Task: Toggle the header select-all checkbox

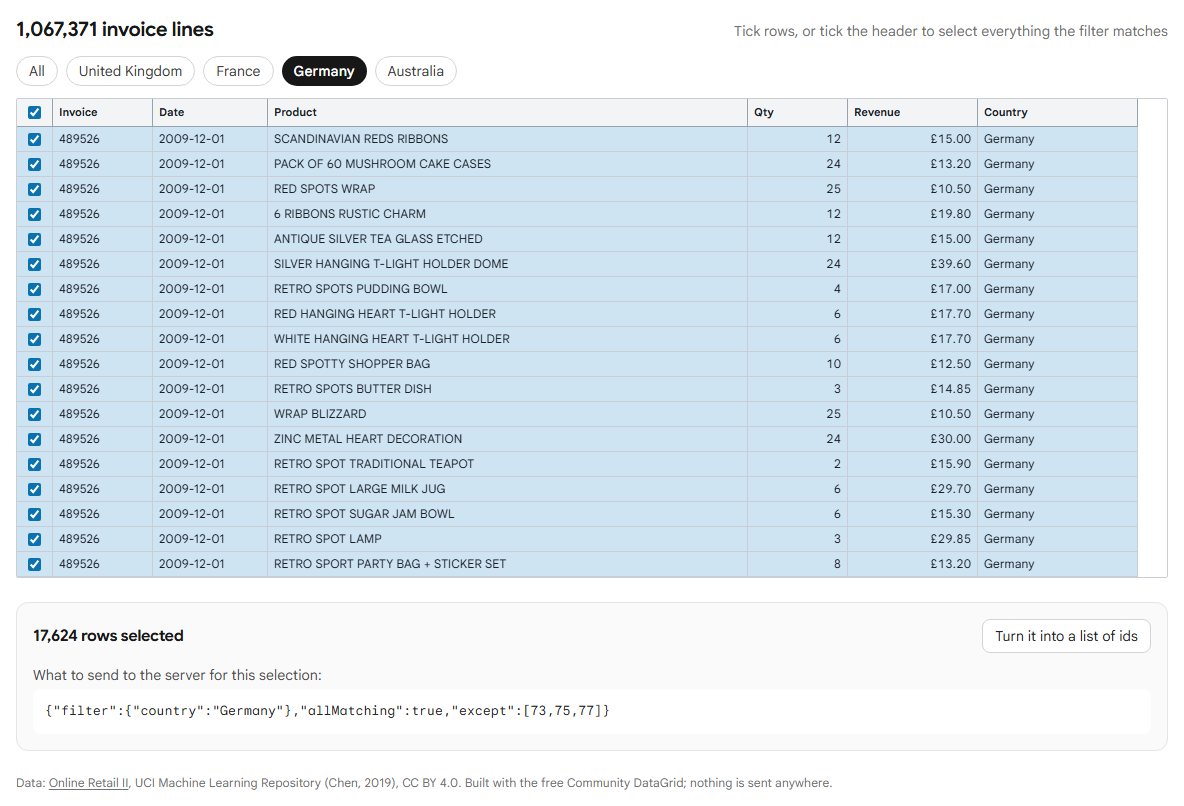Action: [x=34, y=113]
